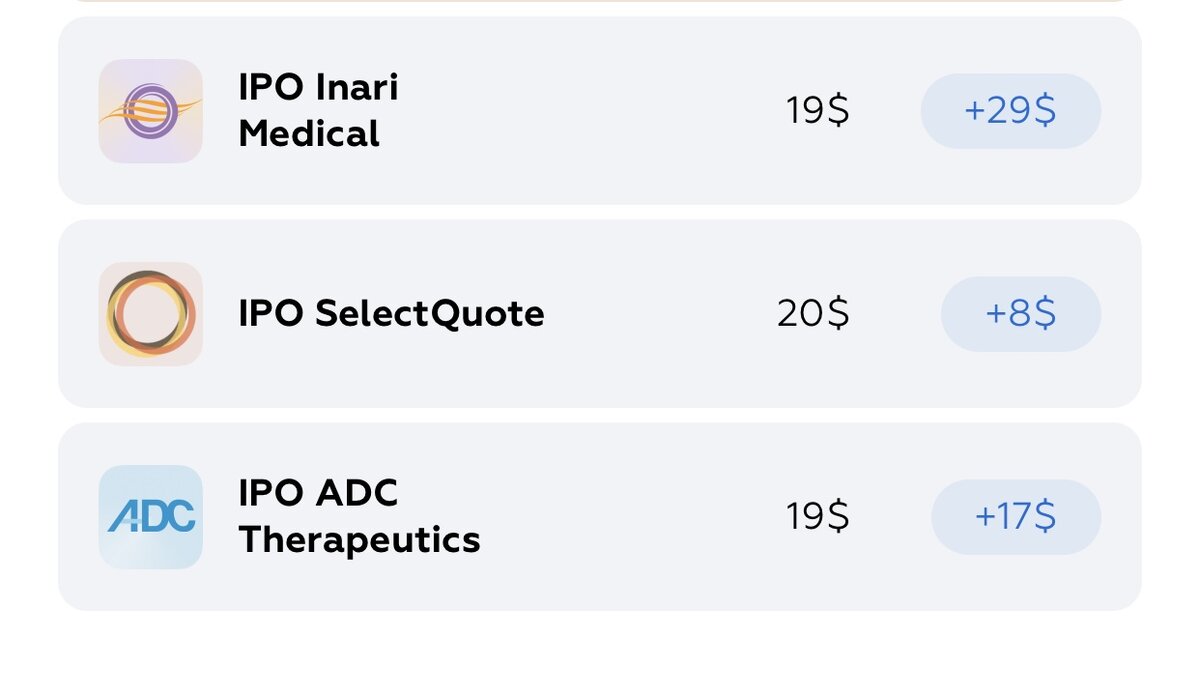Click the +17$ gain badge
The width and height of the screenshot is (1200, 696).
pos(1015,517)
